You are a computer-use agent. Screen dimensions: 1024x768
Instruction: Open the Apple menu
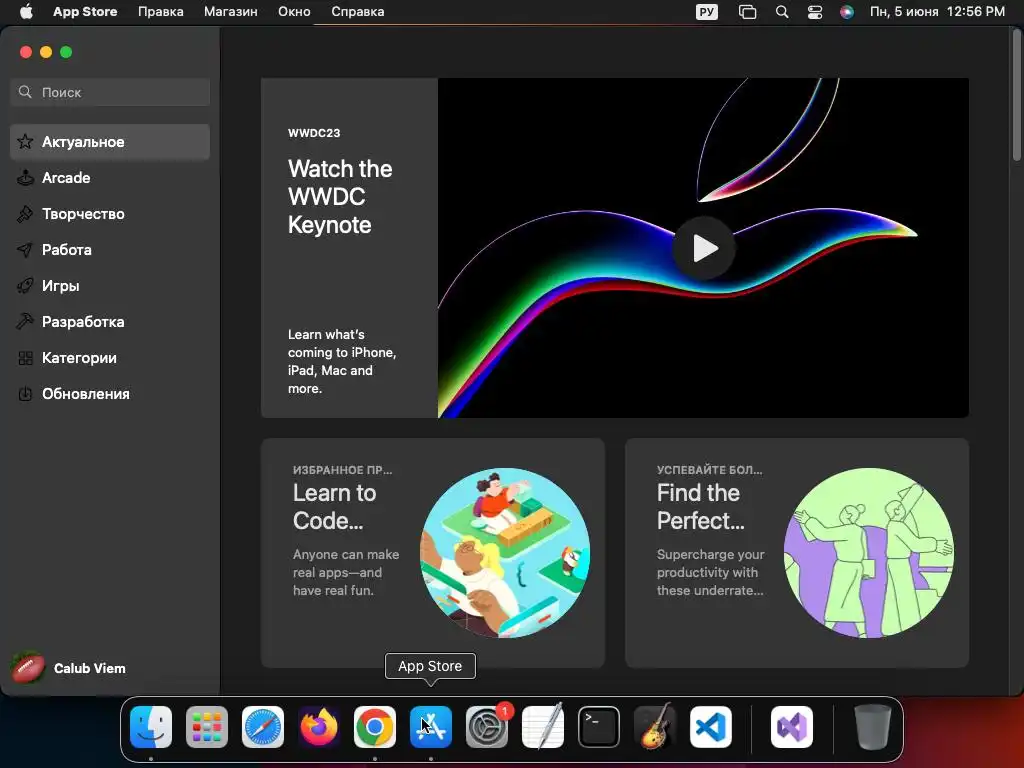coord(26,11)
